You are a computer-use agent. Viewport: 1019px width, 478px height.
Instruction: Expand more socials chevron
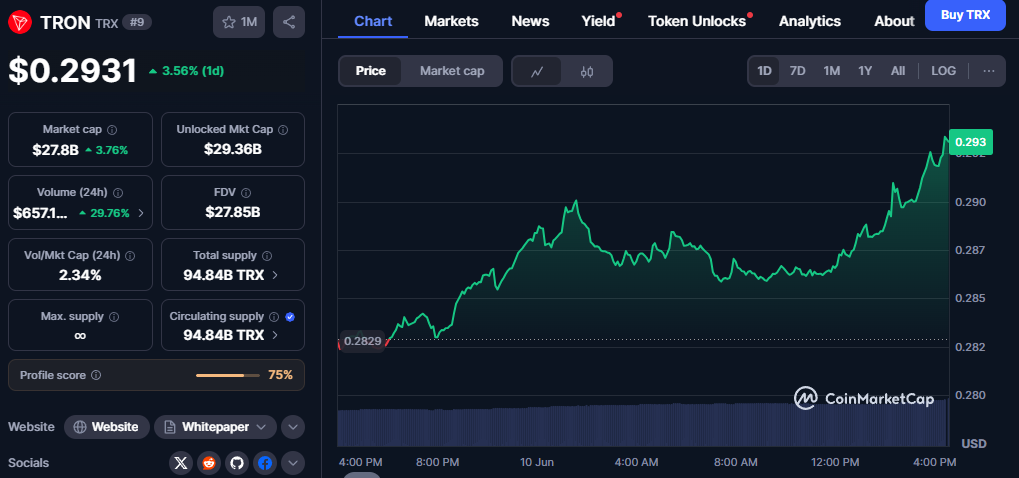(292, 463)
